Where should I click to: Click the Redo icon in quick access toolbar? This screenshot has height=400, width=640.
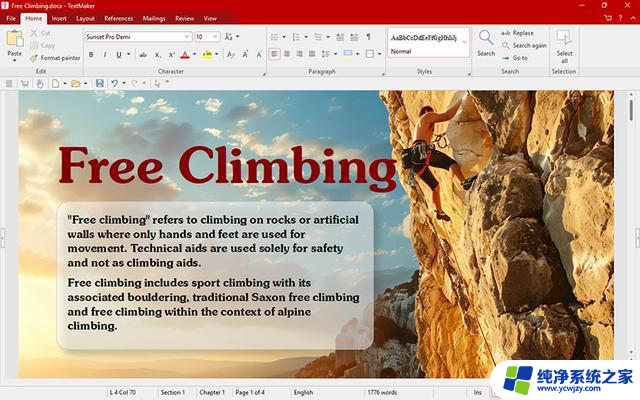134,84
